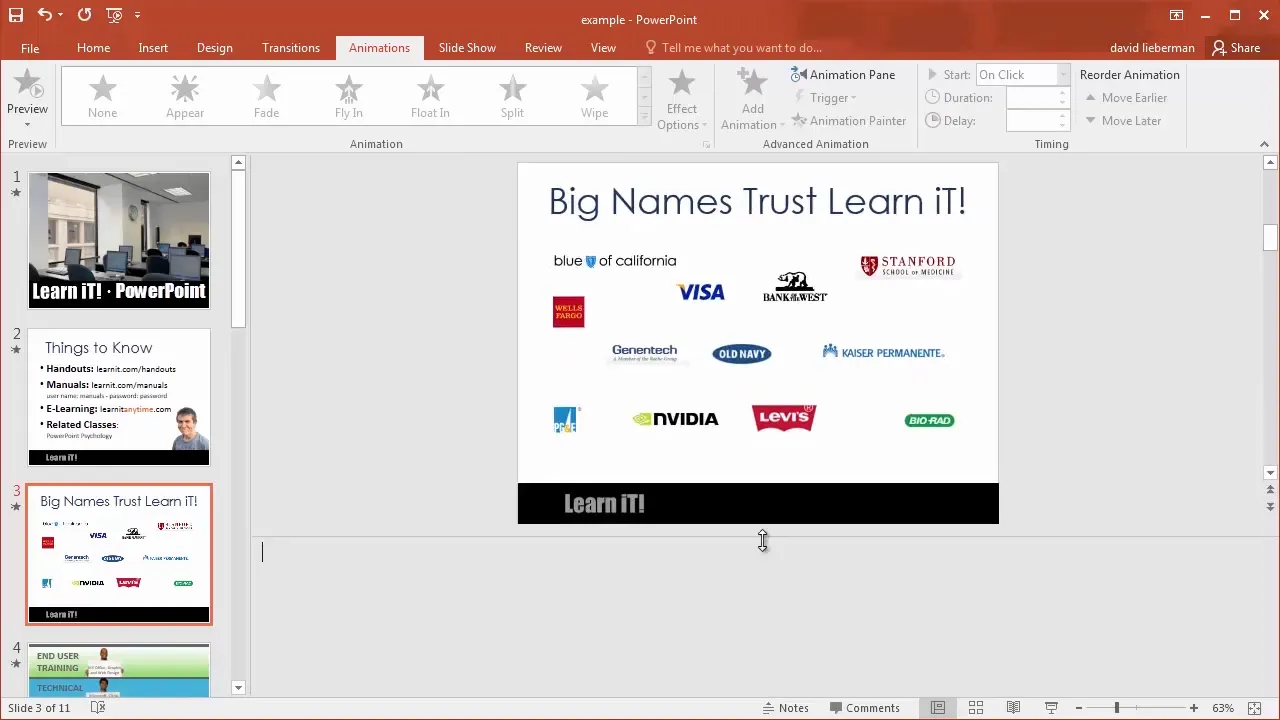
Task: Switch to Slide Sorter view
Action: tap(975, 708)
